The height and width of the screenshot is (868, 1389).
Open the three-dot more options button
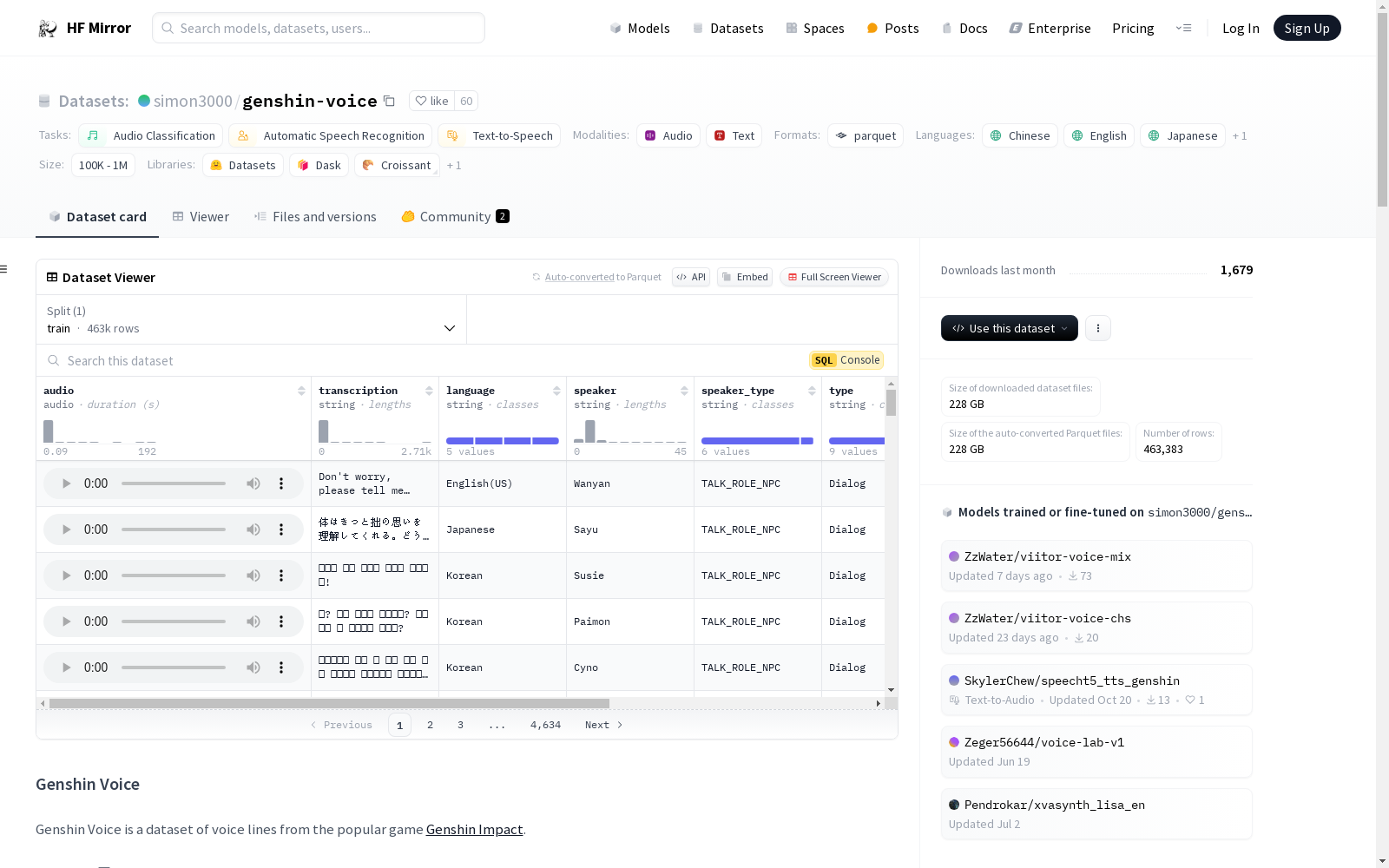[x=1098, y=328]
